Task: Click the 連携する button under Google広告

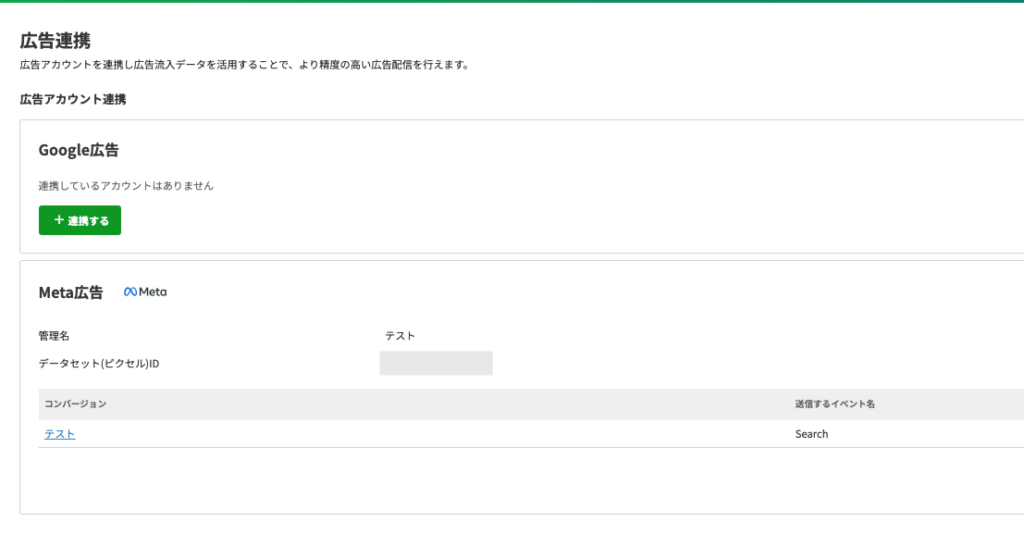Action: pyautogui.click(x=80, y=220)
